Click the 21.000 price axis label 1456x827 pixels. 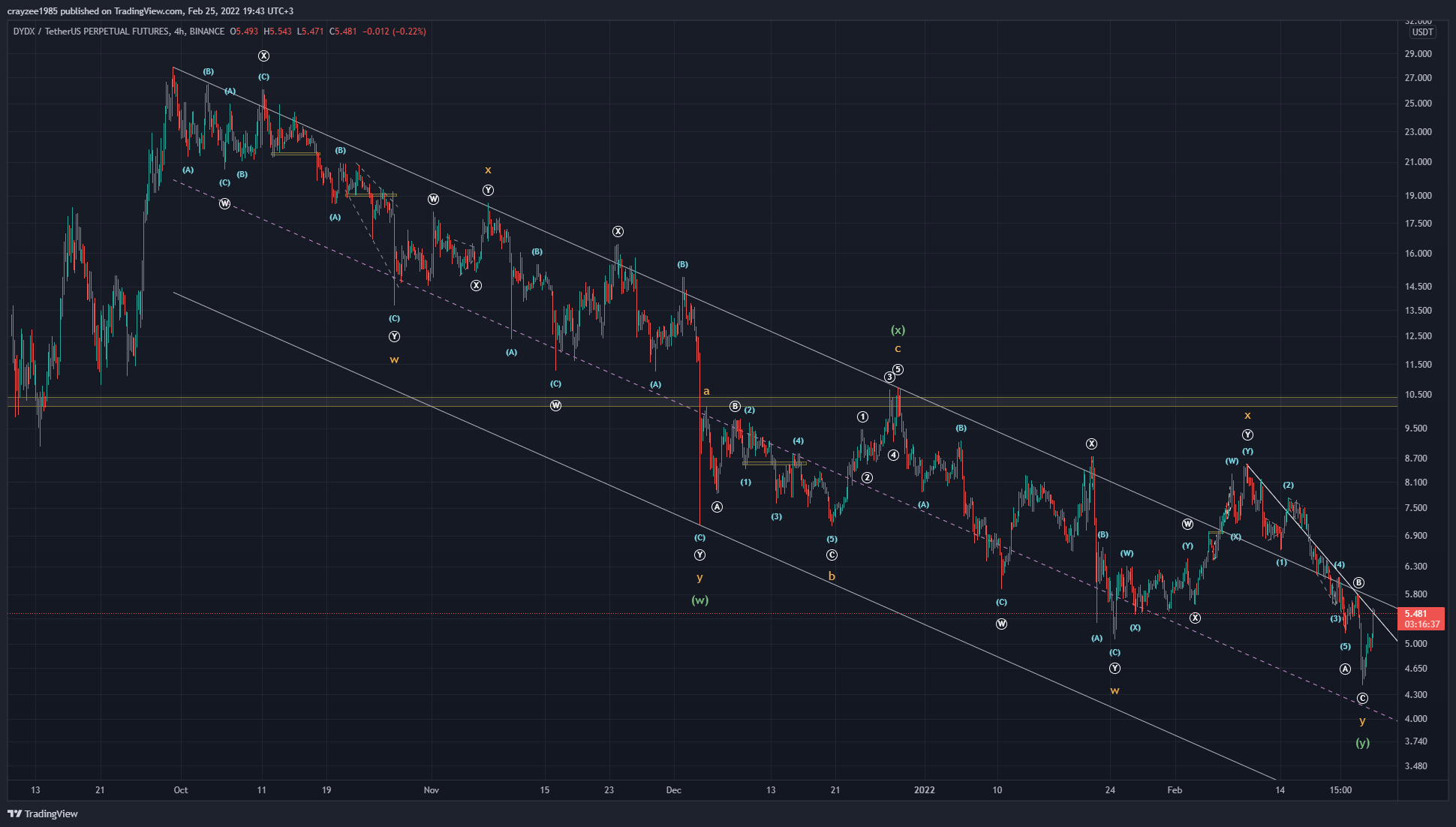click(1418, 162)
